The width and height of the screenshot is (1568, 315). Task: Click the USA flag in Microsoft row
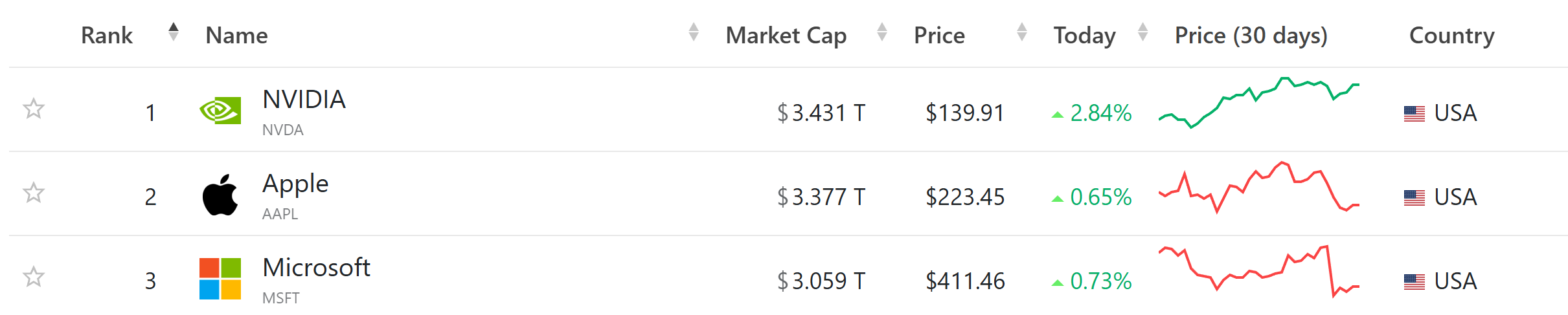click(1415, 282)
